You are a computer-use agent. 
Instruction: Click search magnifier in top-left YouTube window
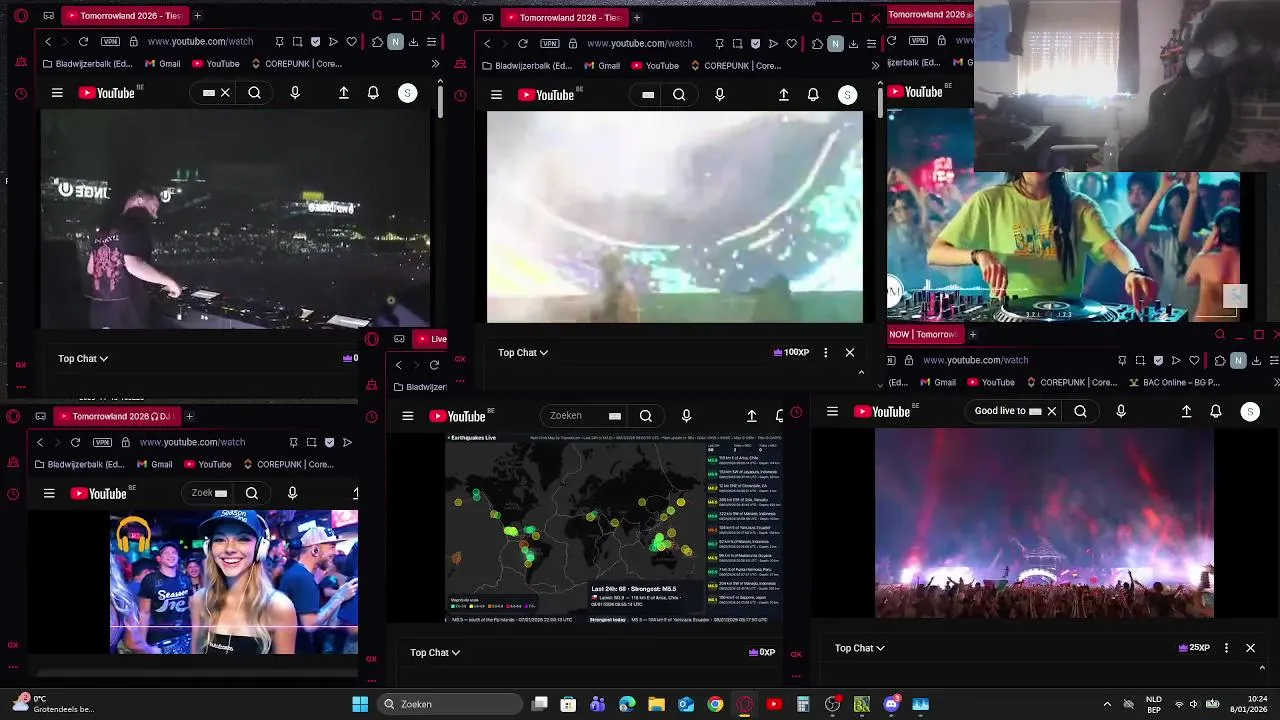click(255, 93)
